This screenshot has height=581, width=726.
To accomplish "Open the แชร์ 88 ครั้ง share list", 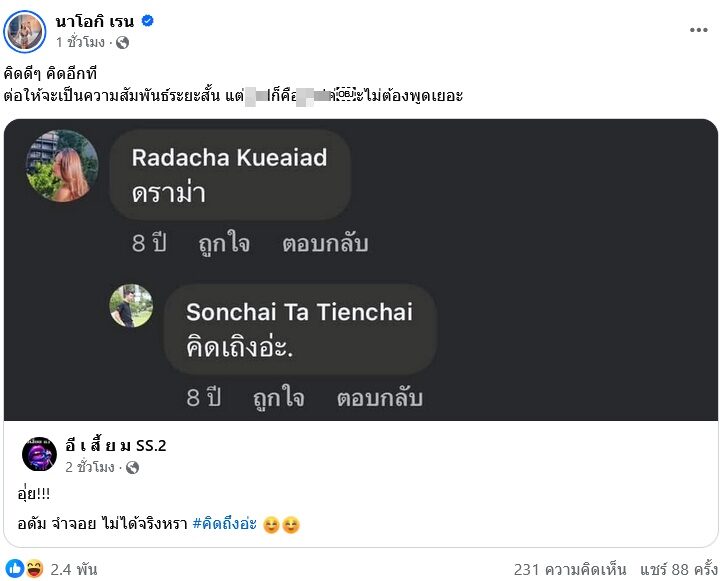I will (677, 569).
